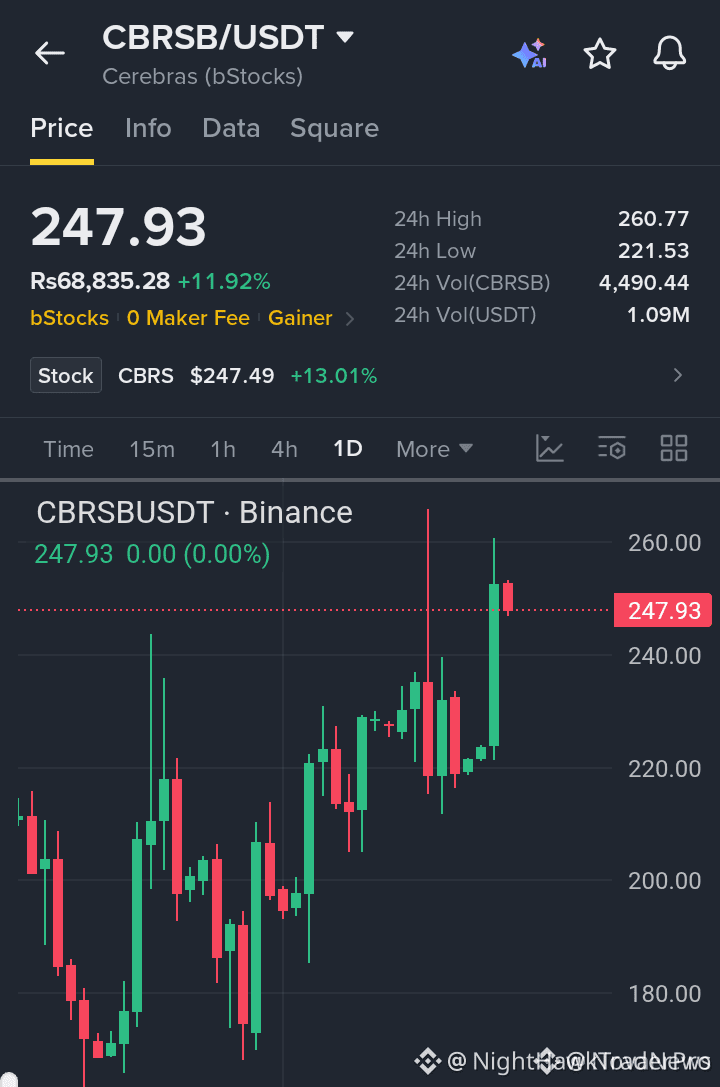Switch to the Price tab

[x=62, y=128]
